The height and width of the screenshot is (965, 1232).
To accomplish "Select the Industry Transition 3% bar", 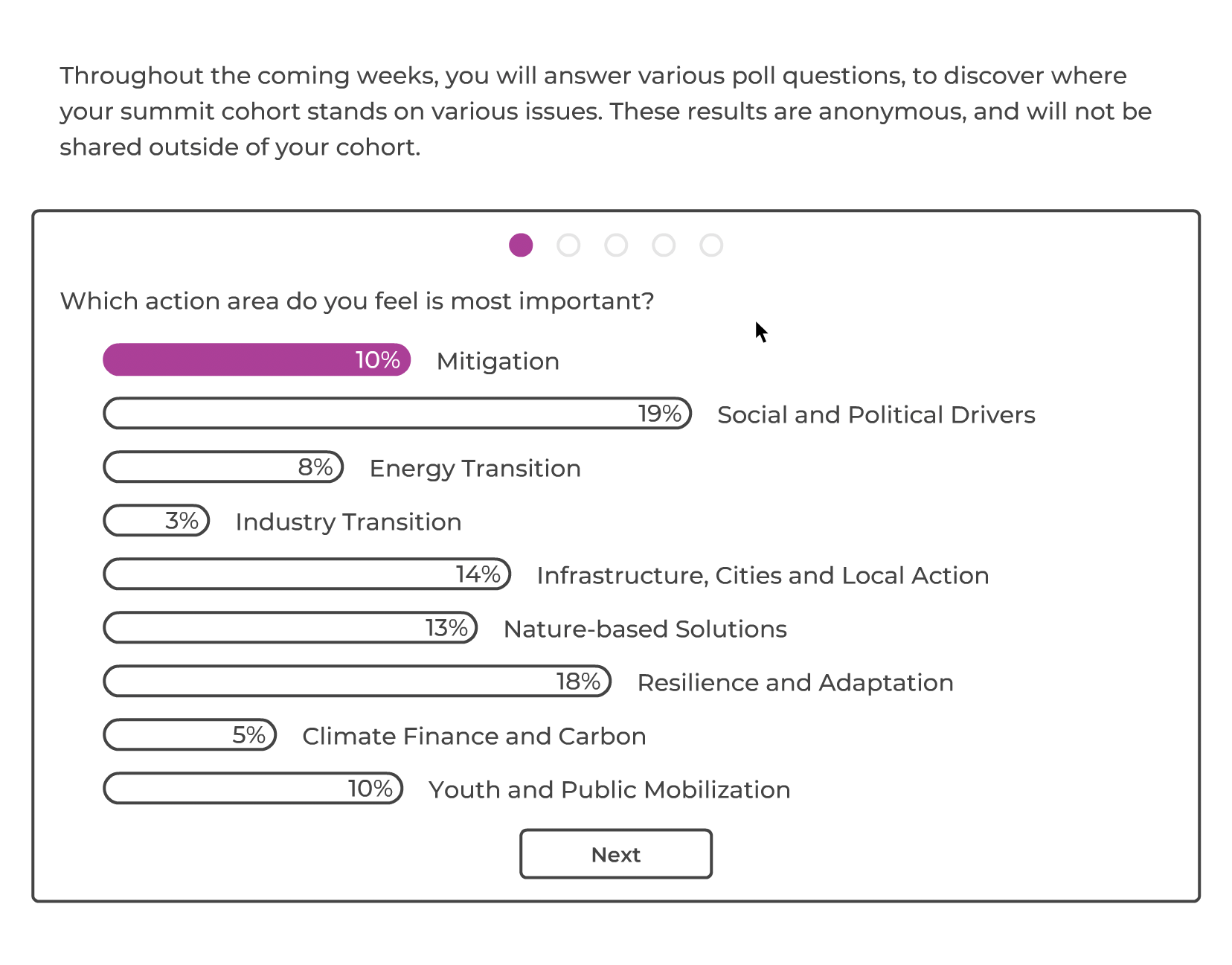I will click(156, 521).
